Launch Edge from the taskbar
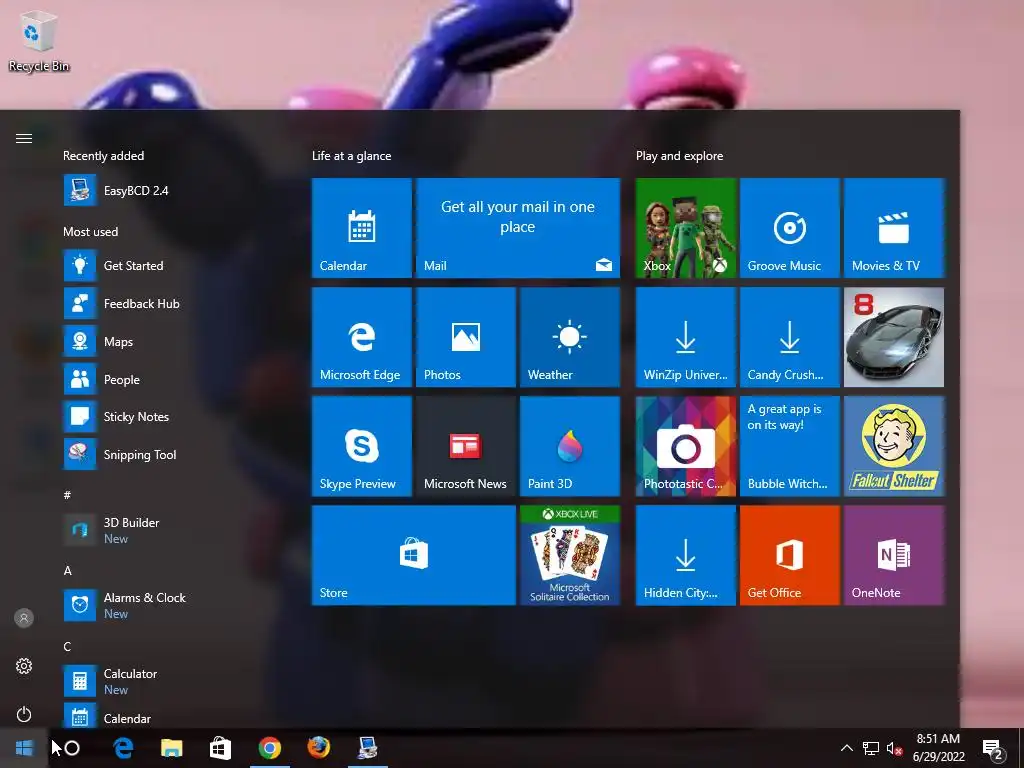The width and height of the screenshot is (1024, 768). tap(123, 748)
